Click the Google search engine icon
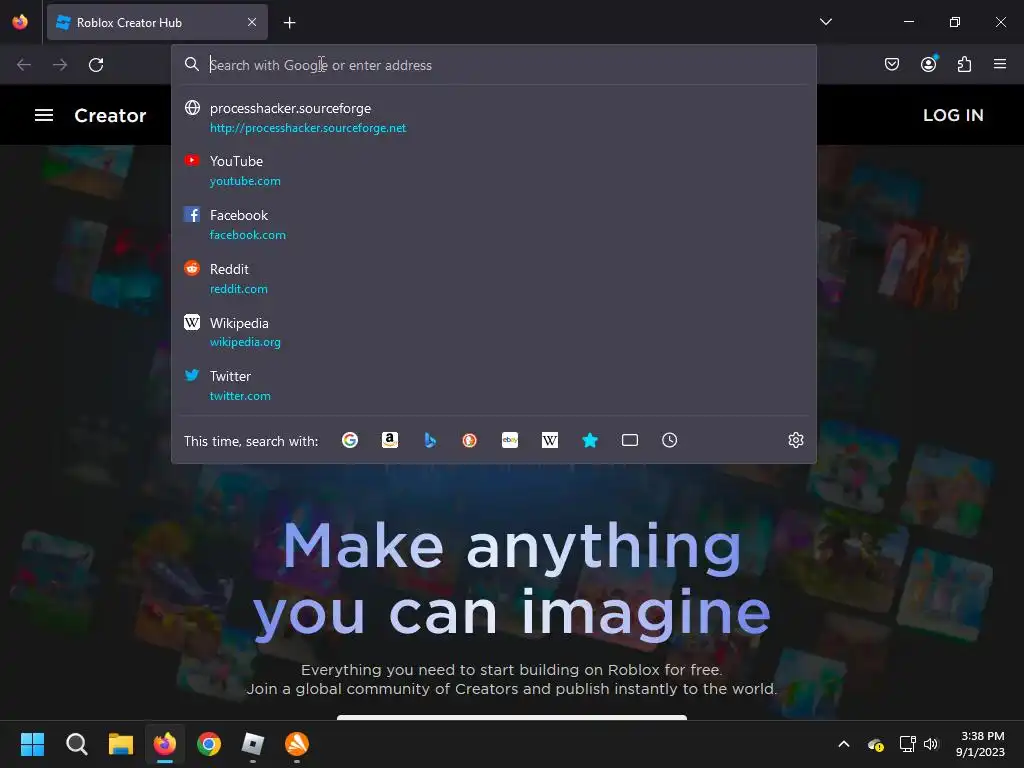Screen dimensions: 1024x768 click(350, 440)
